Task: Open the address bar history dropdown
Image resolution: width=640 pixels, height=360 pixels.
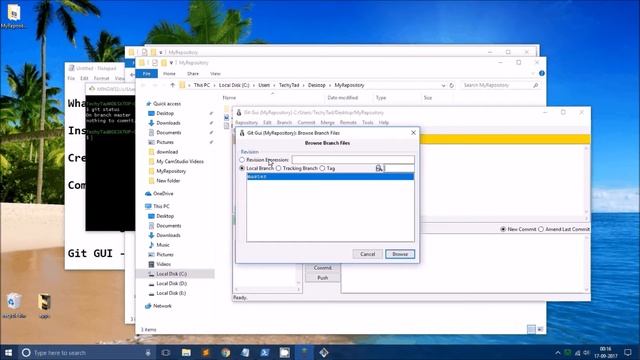Action: 443,85
